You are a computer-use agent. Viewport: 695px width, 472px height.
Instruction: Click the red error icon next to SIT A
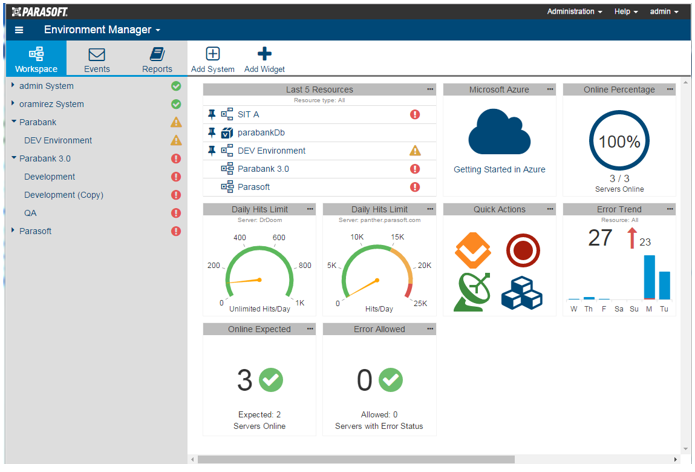click(415, 114)
